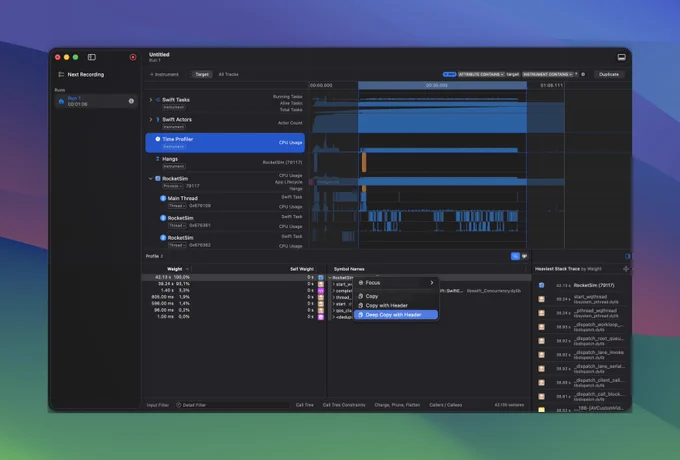Toggle the bottom detail pane icon

(x=621, y=57)
